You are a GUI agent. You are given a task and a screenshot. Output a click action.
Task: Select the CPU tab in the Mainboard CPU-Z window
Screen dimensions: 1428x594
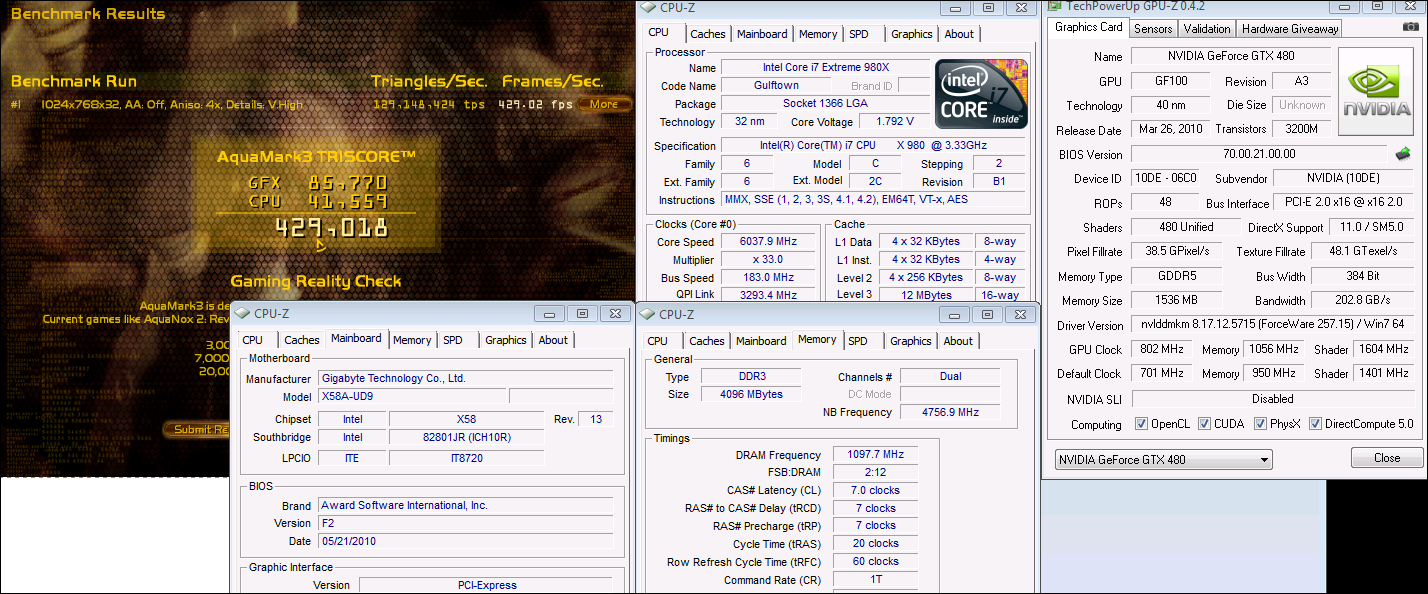tap(253, 340)
